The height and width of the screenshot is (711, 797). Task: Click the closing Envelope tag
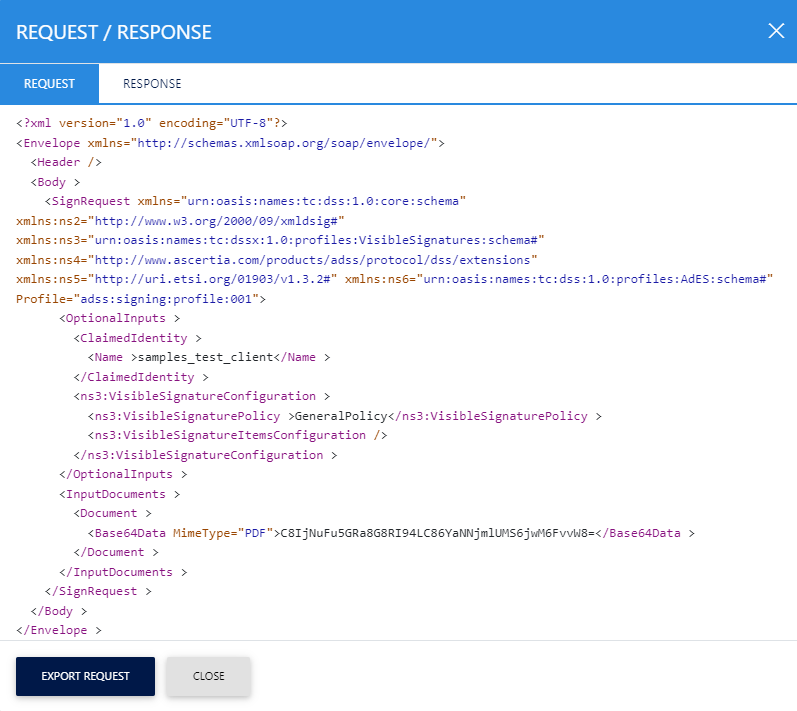[x=58, y=630]
